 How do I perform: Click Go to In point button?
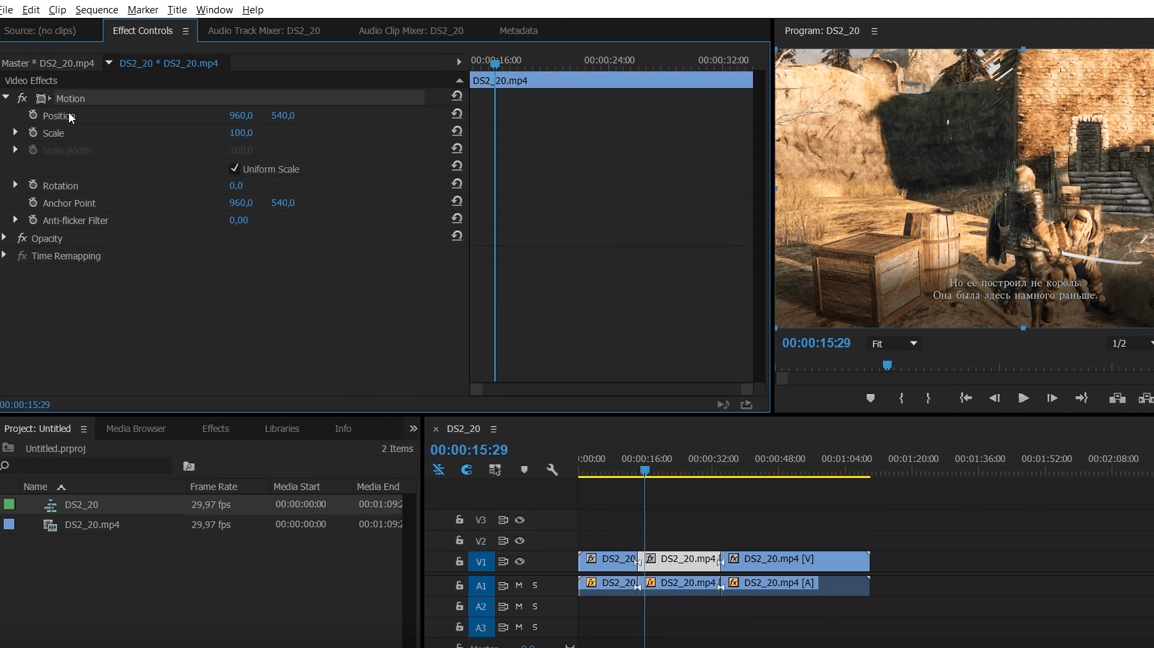(x=965, y=398)
